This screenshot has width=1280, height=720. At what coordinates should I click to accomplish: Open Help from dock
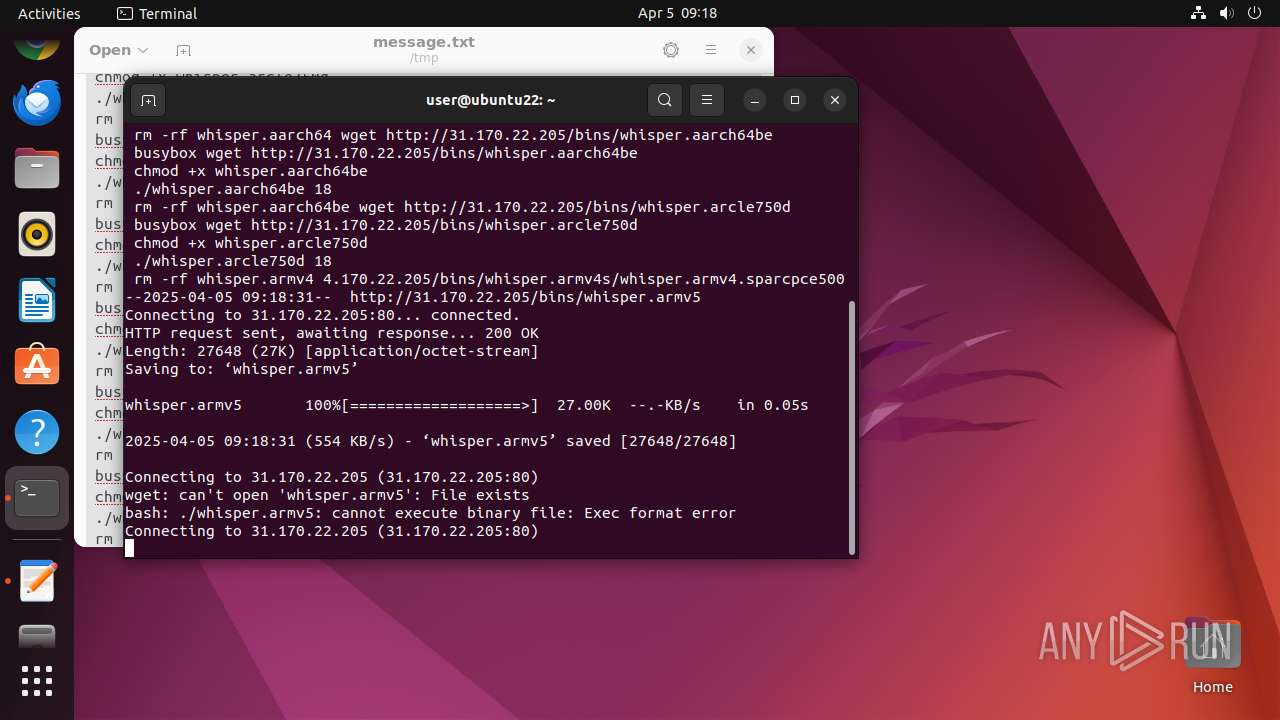tap(37, 432)
